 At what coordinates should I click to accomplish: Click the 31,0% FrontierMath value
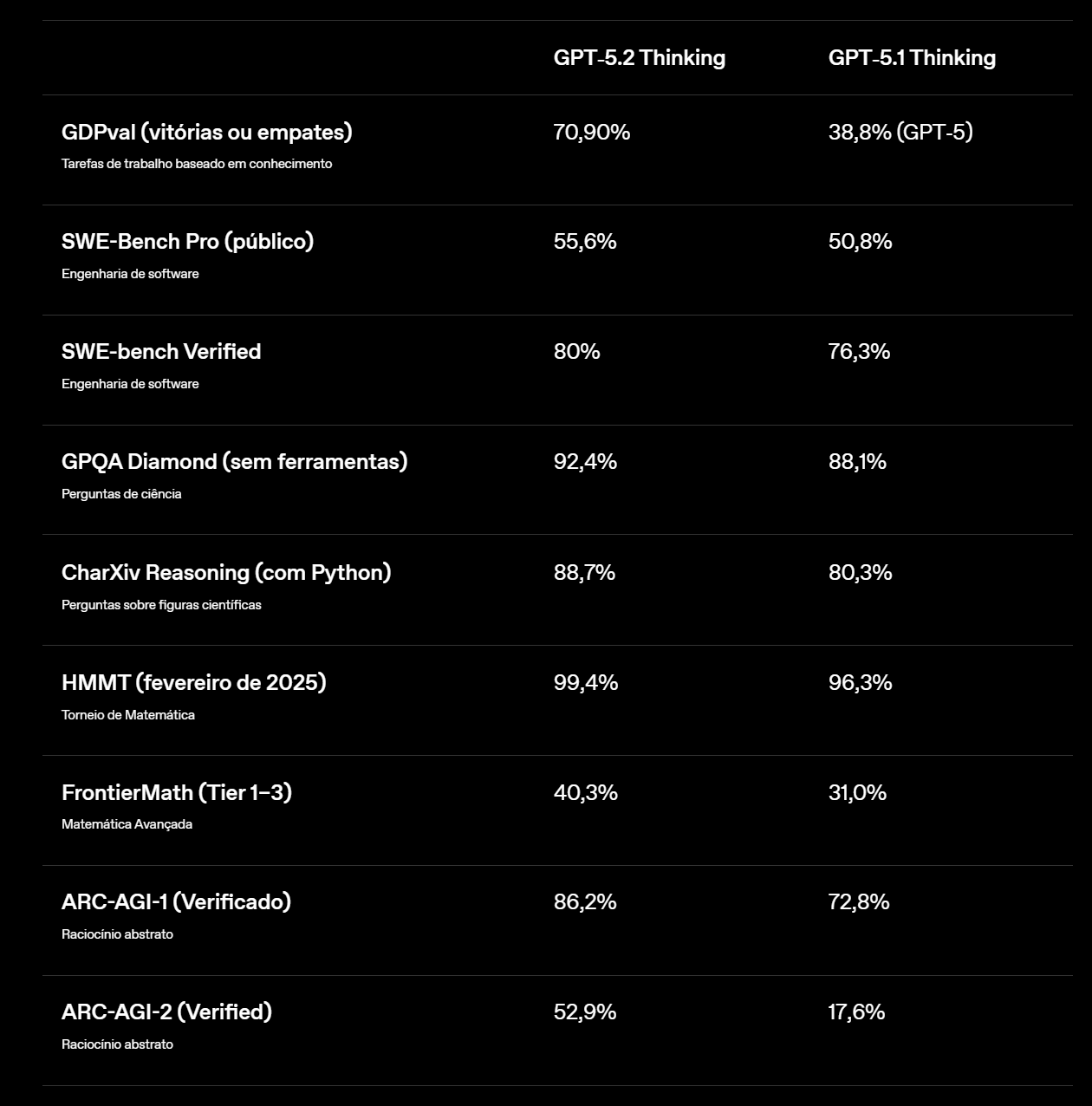pyautogui.click(x=857, y=792)
